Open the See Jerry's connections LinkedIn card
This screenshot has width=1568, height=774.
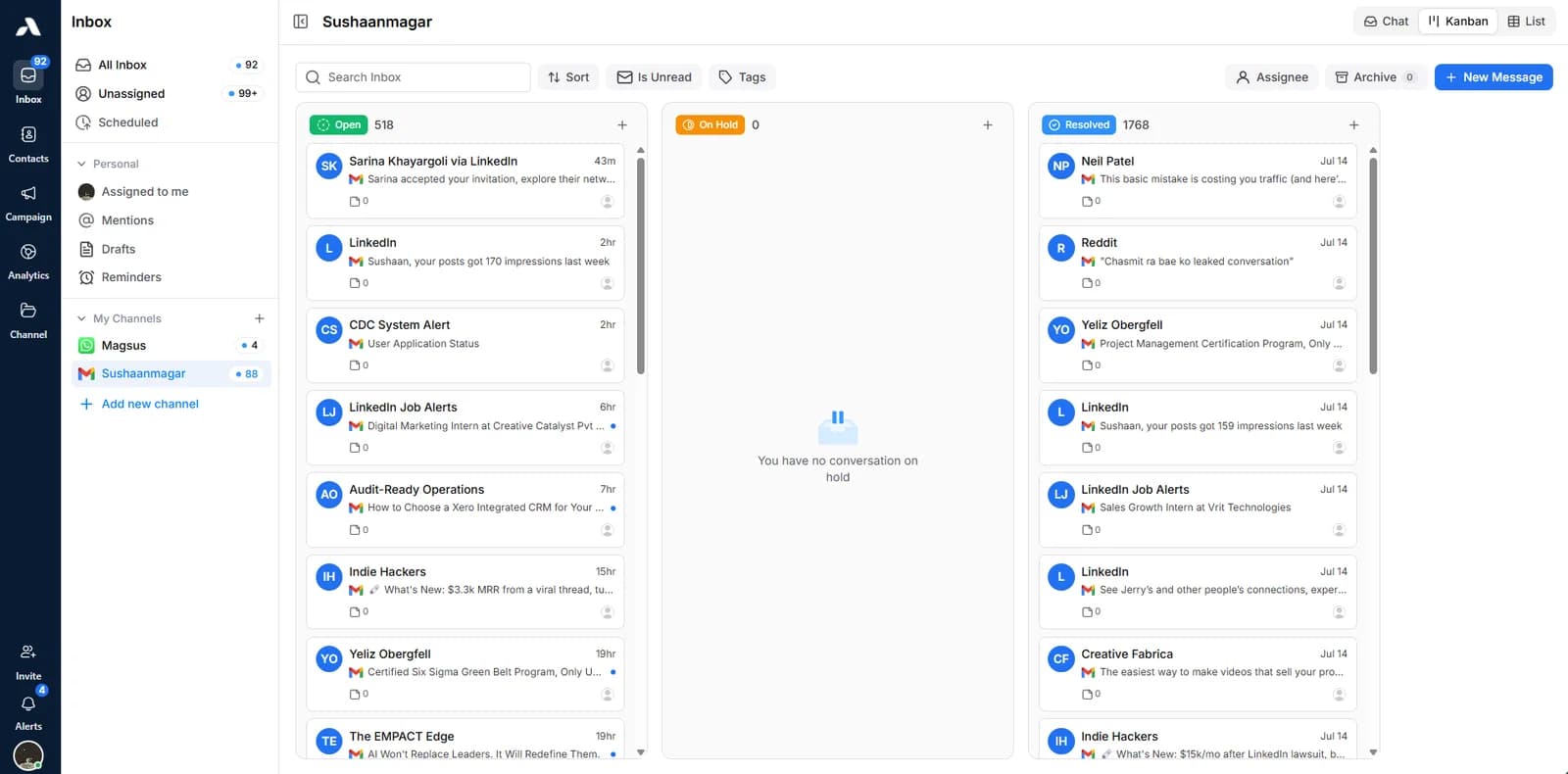1198,593
